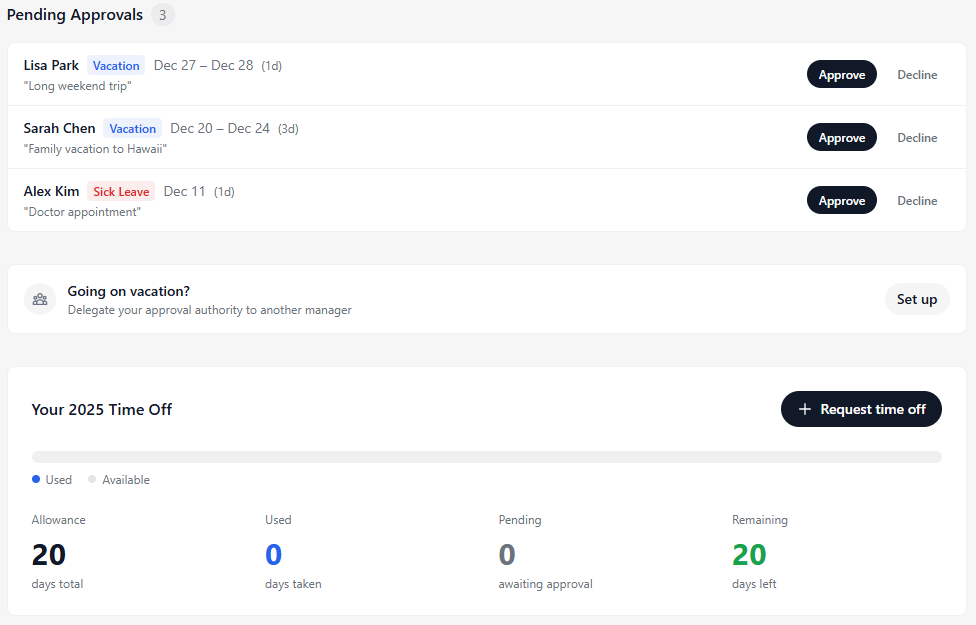Click the Set up delegation button

point(917,298)
